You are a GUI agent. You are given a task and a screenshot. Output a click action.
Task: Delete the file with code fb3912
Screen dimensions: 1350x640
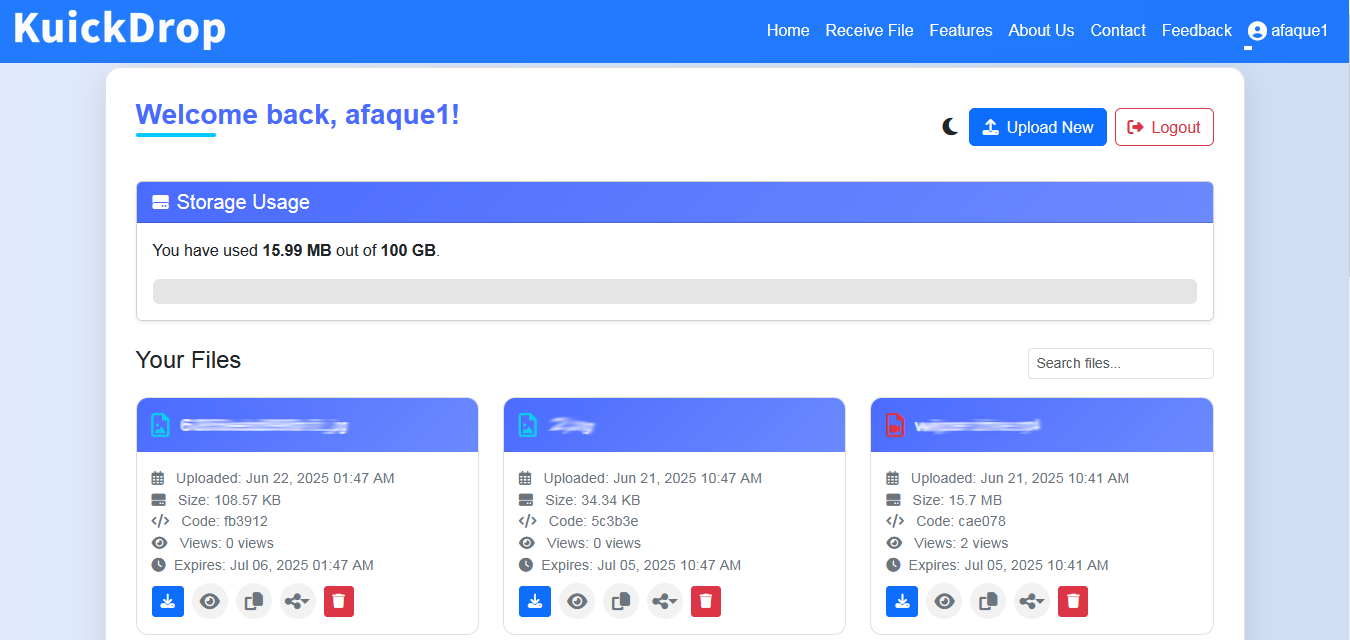click(x=339, y=601)
